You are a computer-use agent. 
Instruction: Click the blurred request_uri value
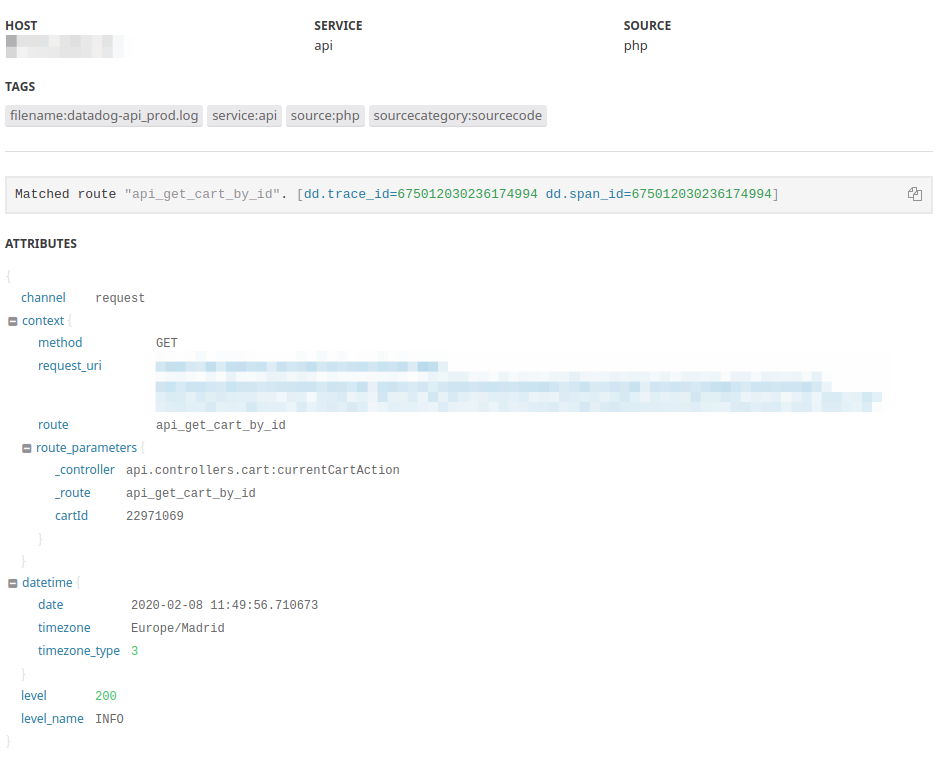(x=518, y=386)
